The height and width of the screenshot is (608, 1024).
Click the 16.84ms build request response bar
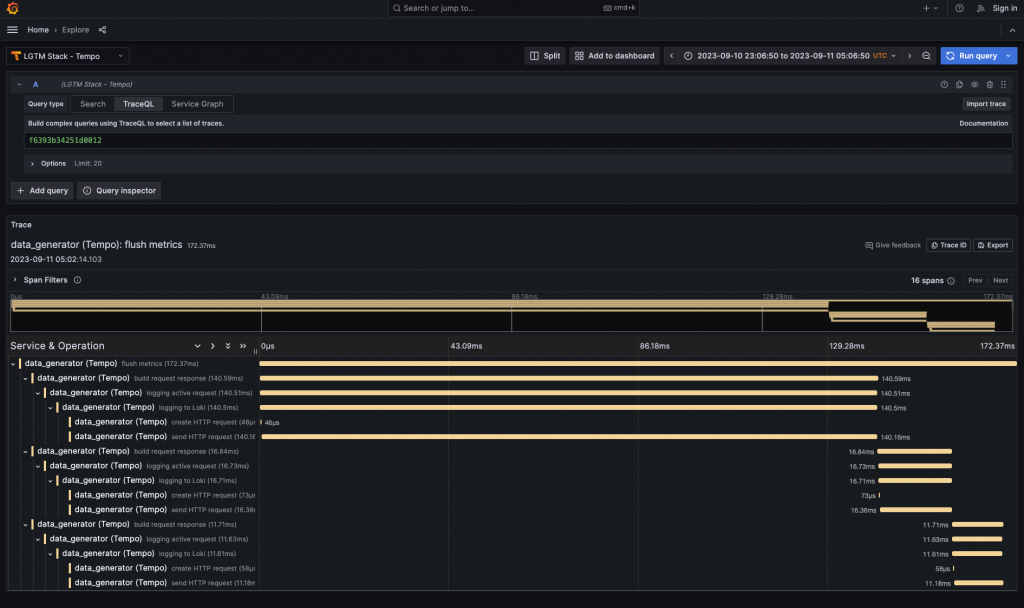point(914,451)
